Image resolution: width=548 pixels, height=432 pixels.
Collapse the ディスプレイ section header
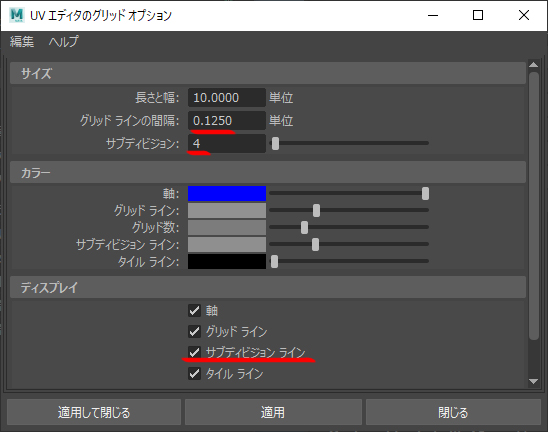[x=268, y=287]
